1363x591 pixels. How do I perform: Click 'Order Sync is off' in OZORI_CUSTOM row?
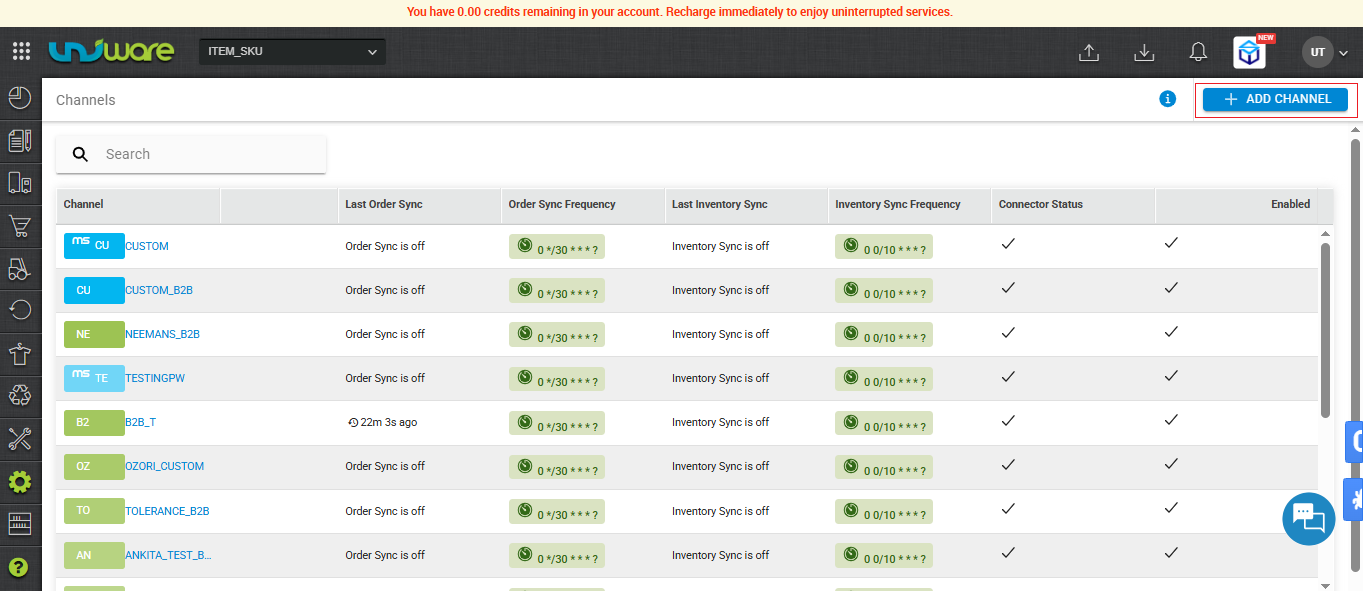pyautogui.click(x=385, y=466)
